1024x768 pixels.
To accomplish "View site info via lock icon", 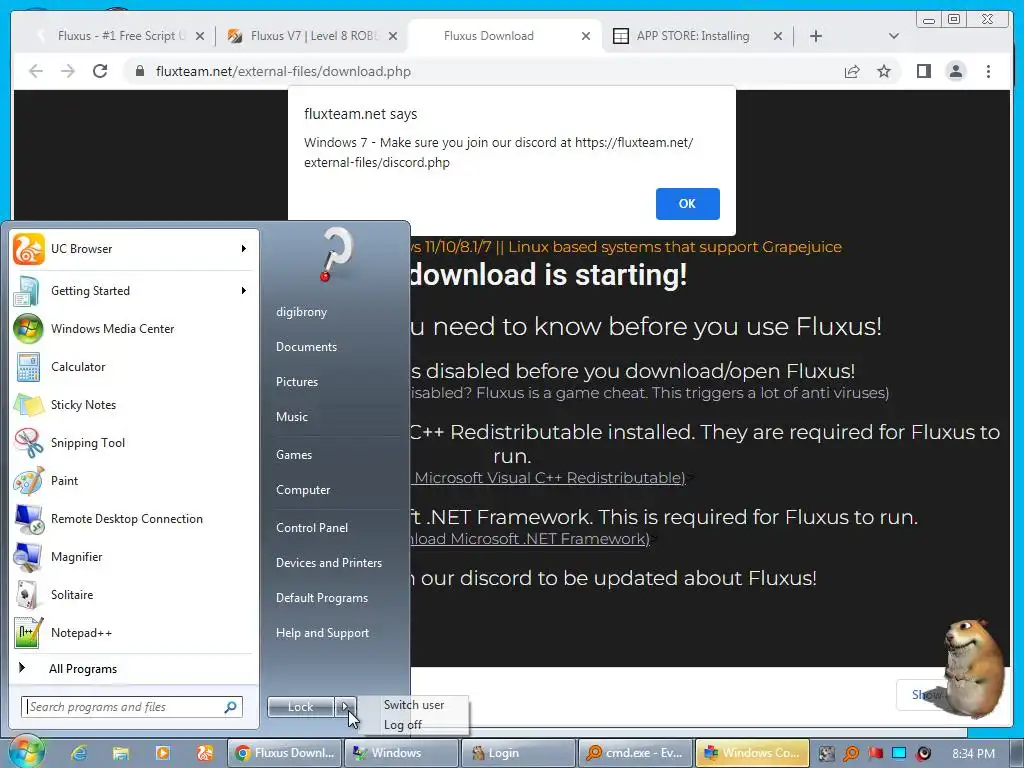I will [139, 71].
